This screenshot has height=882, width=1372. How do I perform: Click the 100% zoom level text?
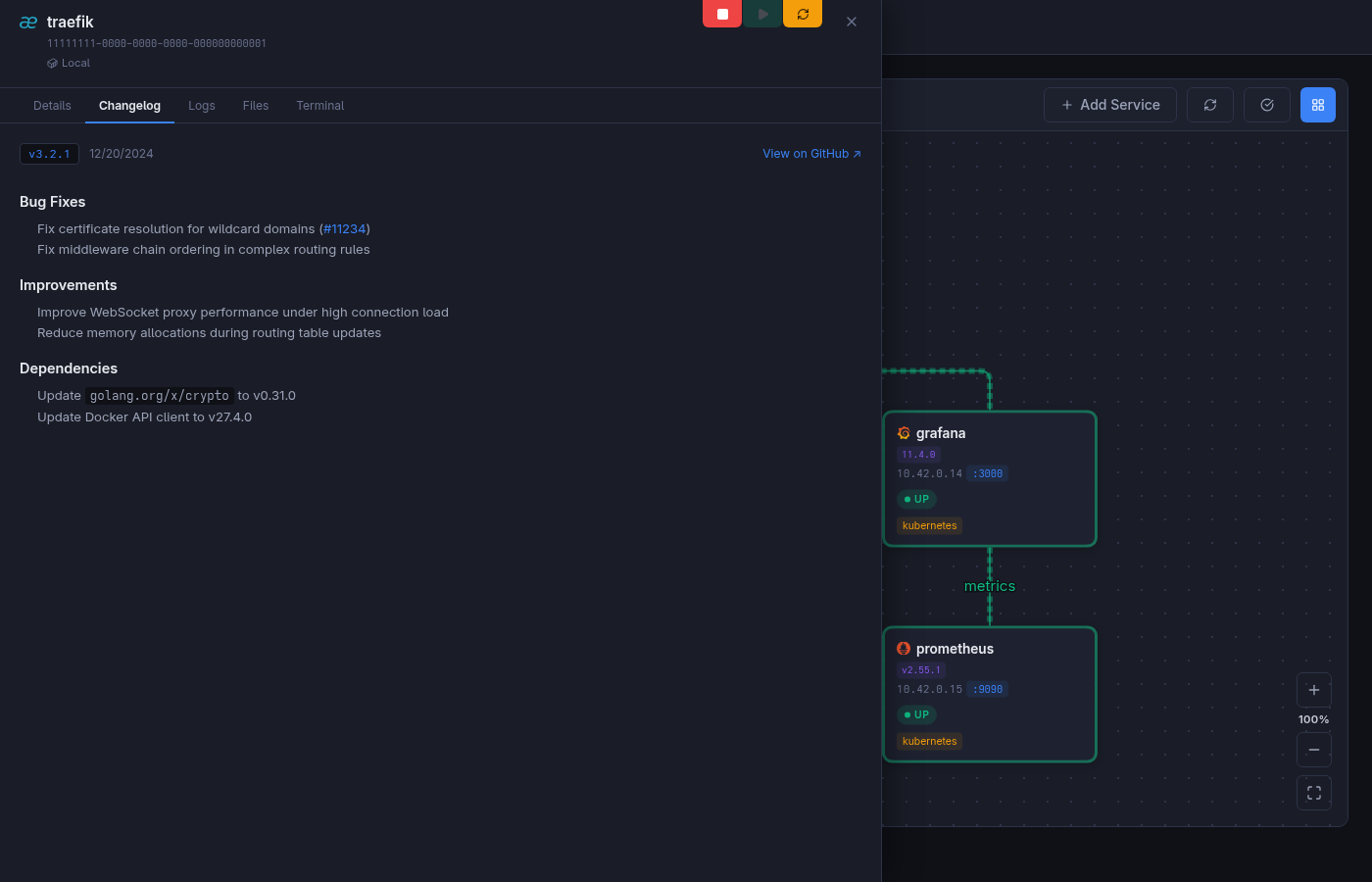tap(1313, 719)
